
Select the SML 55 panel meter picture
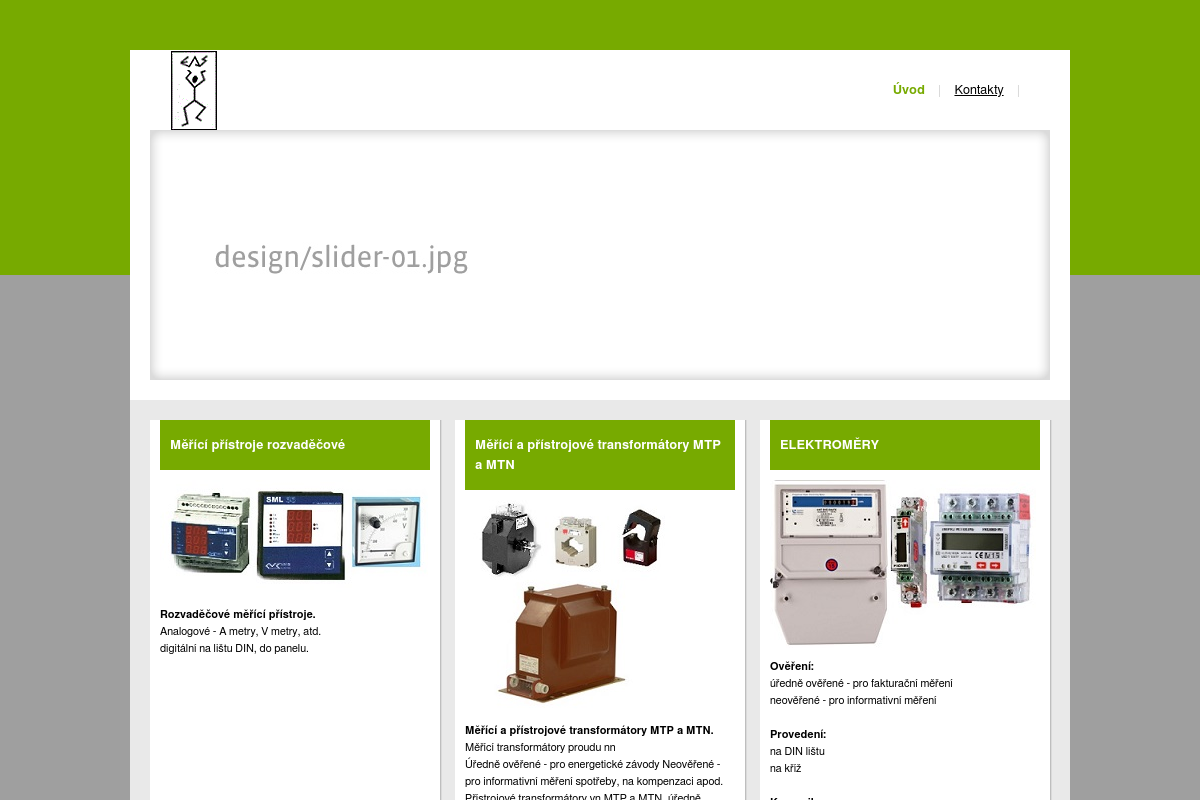(x=301, y=535)
